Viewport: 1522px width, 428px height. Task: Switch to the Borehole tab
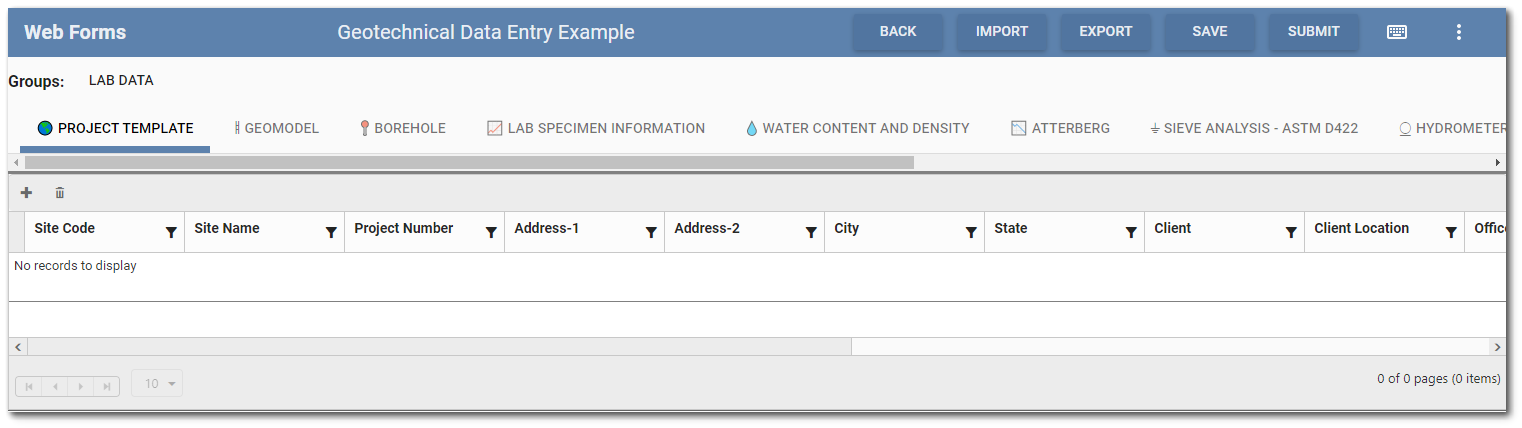click(403, 128)
